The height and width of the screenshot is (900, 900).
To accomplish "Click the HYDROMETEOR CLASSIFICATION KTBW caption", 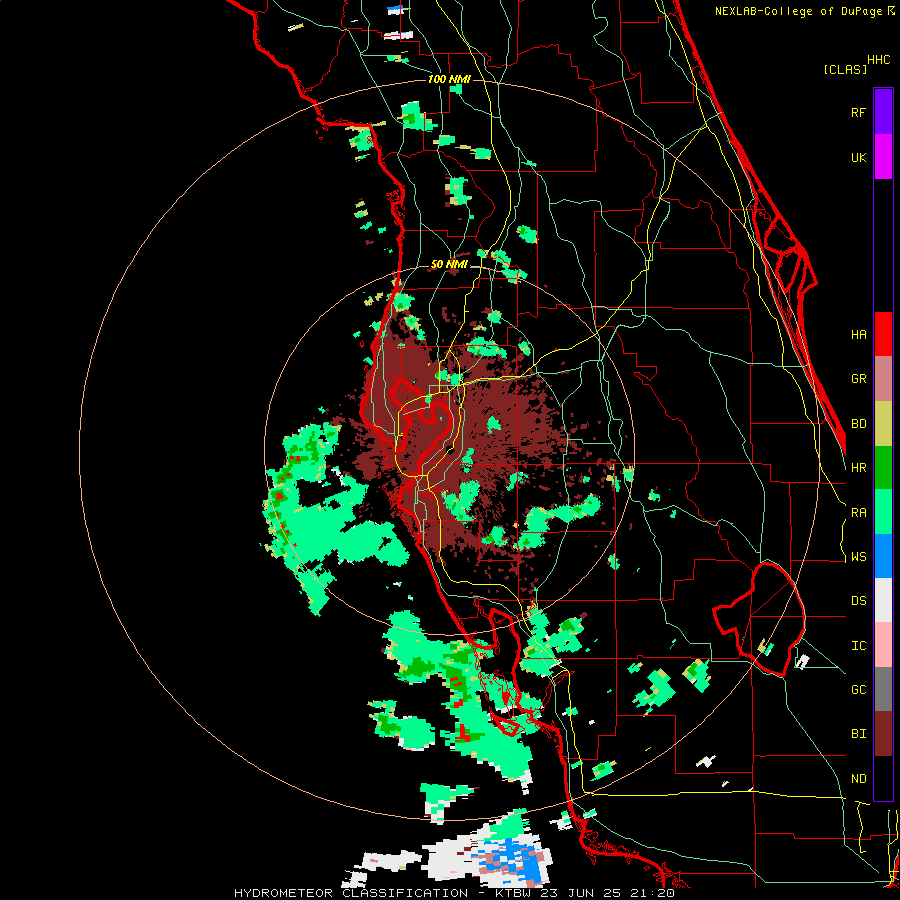I will (454, 893).
